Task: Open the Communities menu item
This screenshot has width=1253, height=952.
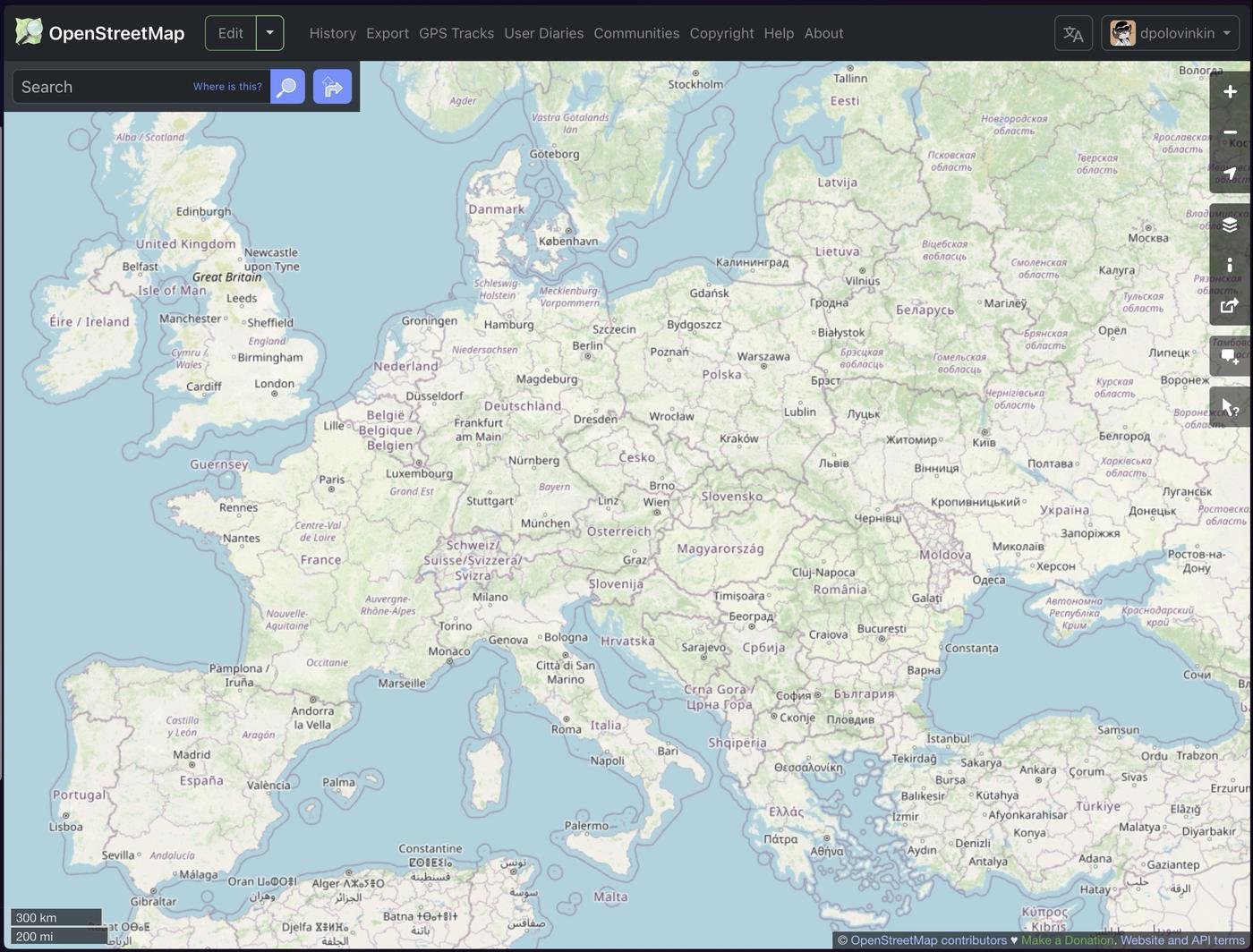Action: (636, 33)
